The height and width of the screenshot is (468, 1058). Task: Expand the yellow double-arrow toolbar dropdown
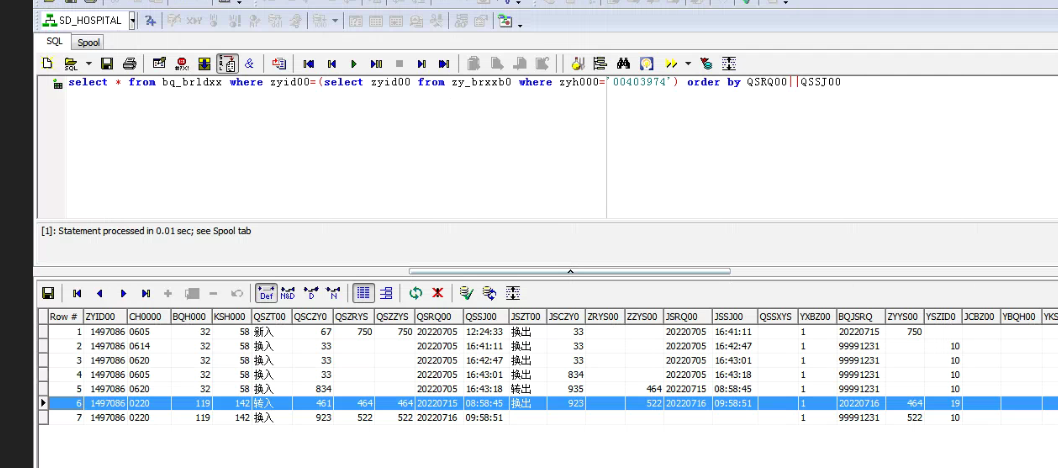[687, 63]
